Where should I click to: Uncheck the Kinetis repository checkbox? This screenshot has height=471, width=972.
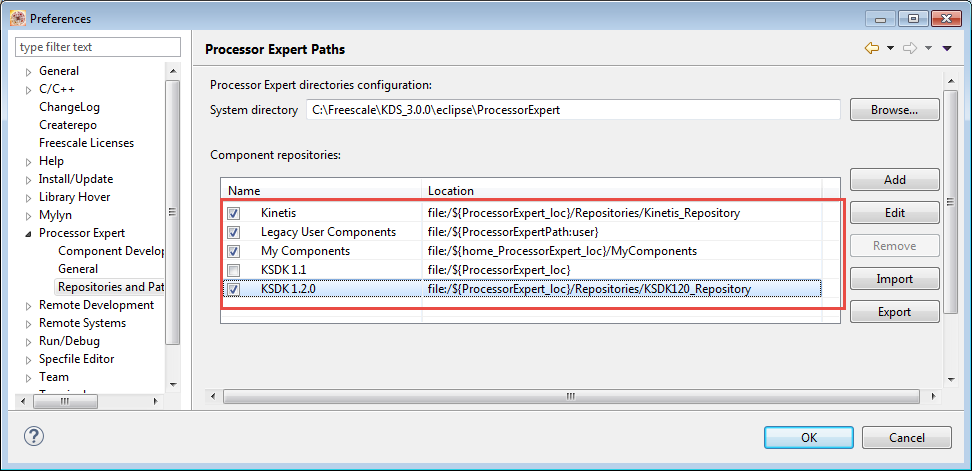(x=234, y=213)
